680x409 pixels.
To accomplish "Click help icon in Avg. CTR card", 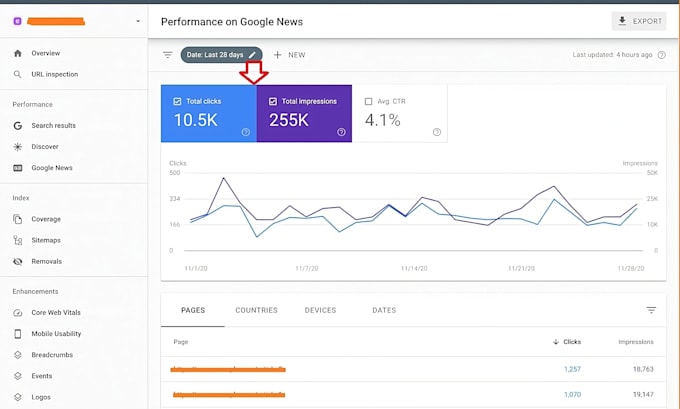I will point(437,132).
